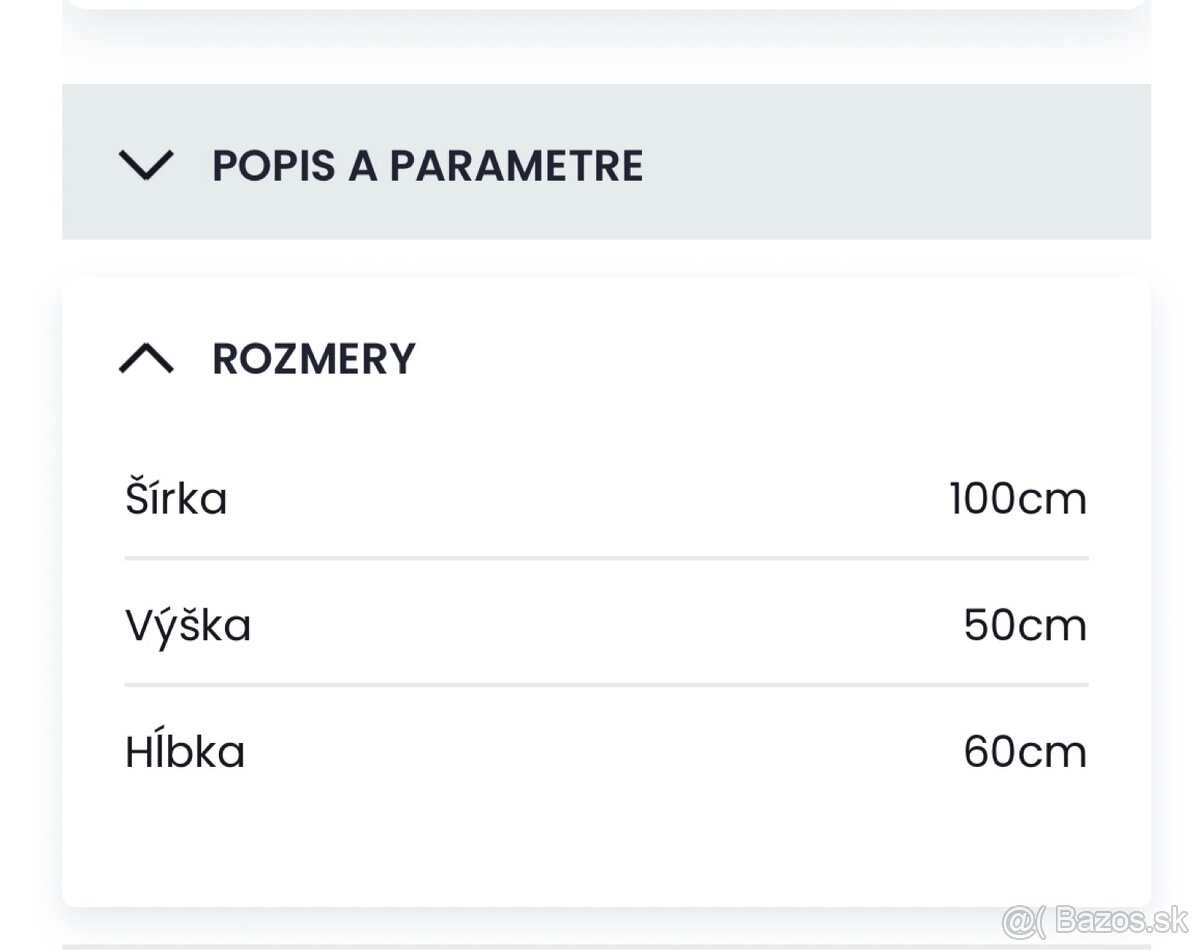This screenshot has width=1200, height=950.
Task: Click the @( symbol of the watermark logo
Action: [1027, 918]
